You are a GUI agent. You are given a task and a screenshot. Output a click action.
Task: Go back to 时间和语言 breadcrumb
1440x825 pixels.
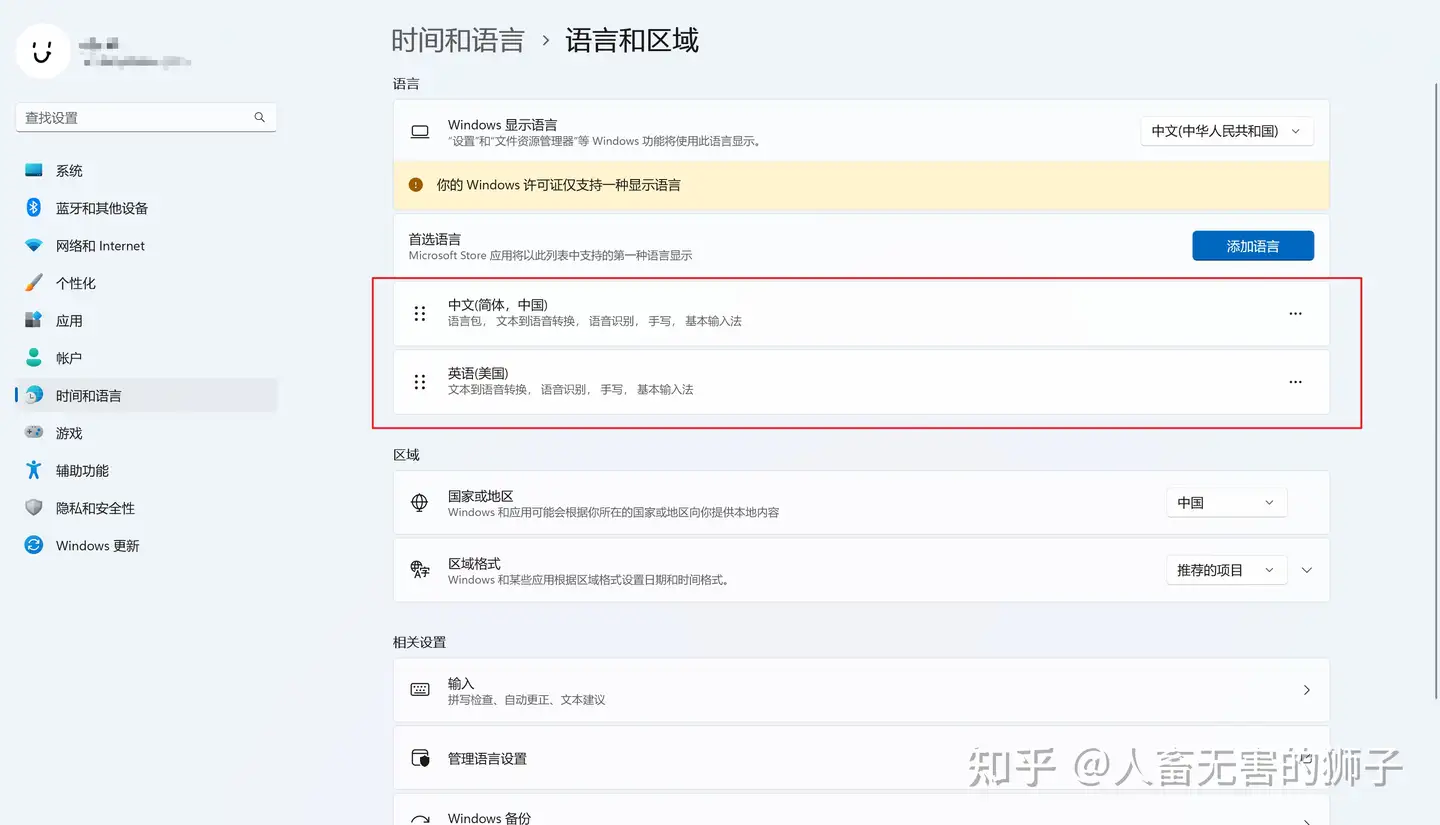[x=458, y=40]
